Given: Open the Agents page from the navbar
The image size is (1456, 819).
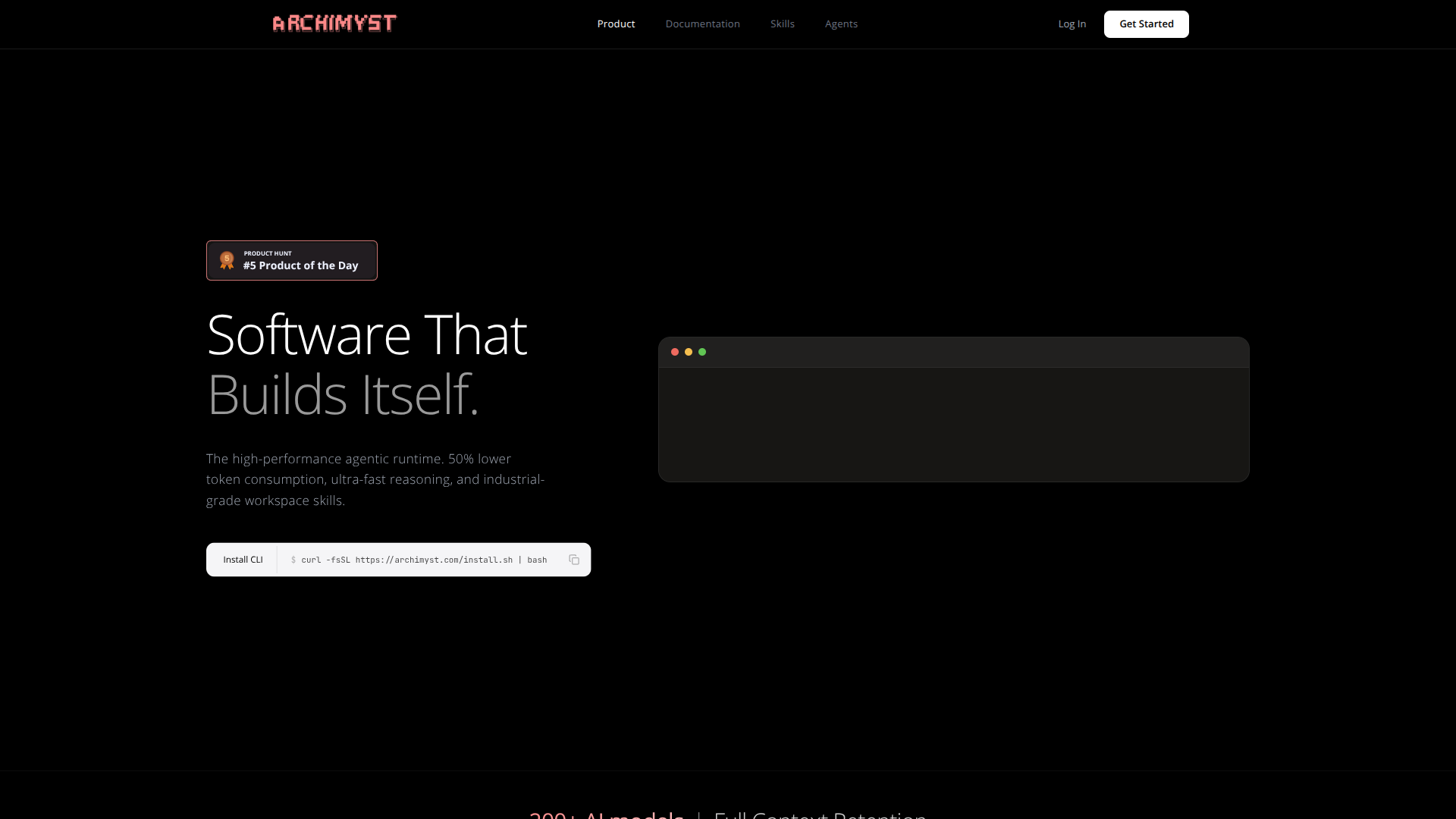Looking at the screenshot, I should [841, 24].
